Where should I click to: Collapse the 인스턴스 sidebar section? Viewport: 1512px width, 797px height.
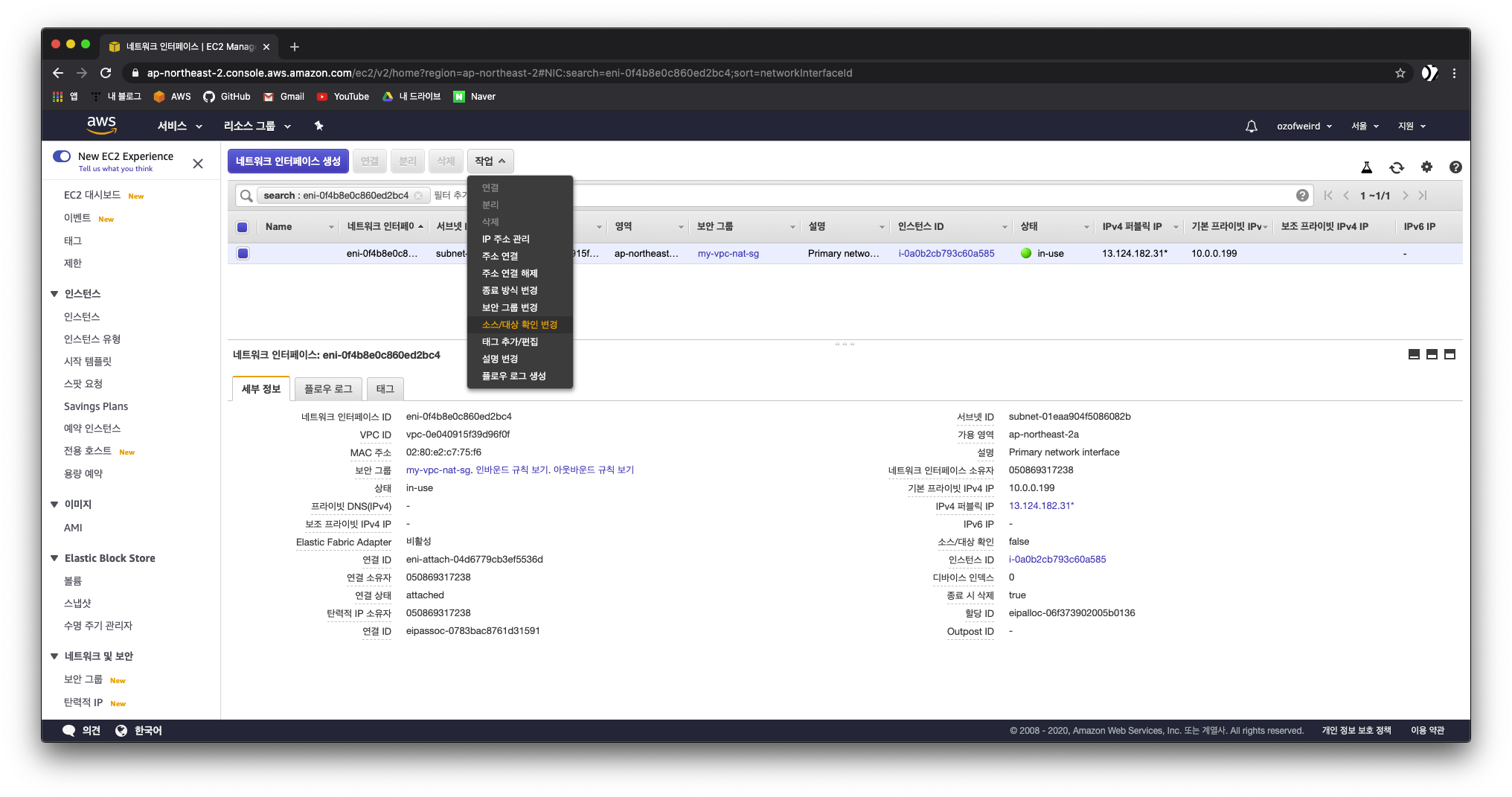[54, 294]
